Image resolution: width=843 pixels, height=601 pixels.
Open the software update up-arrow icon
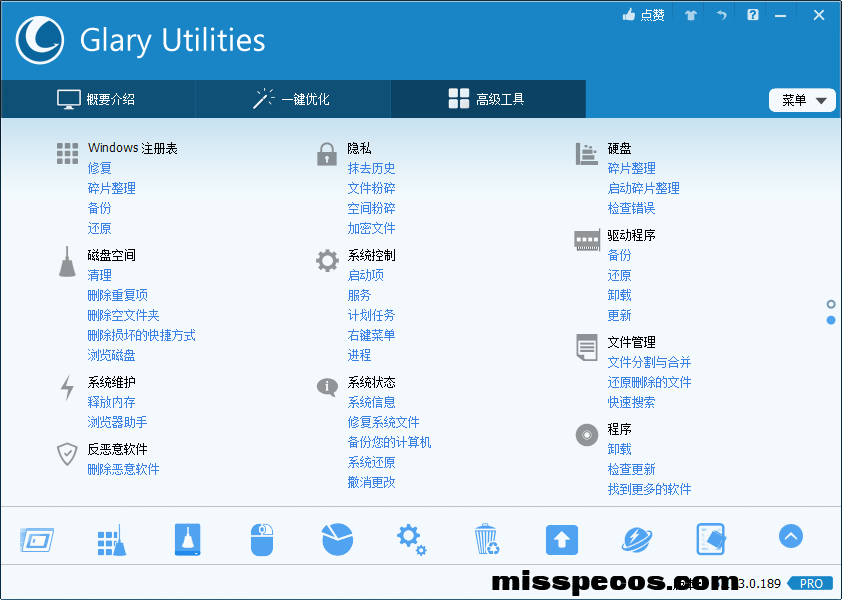[x=562, y=540]
